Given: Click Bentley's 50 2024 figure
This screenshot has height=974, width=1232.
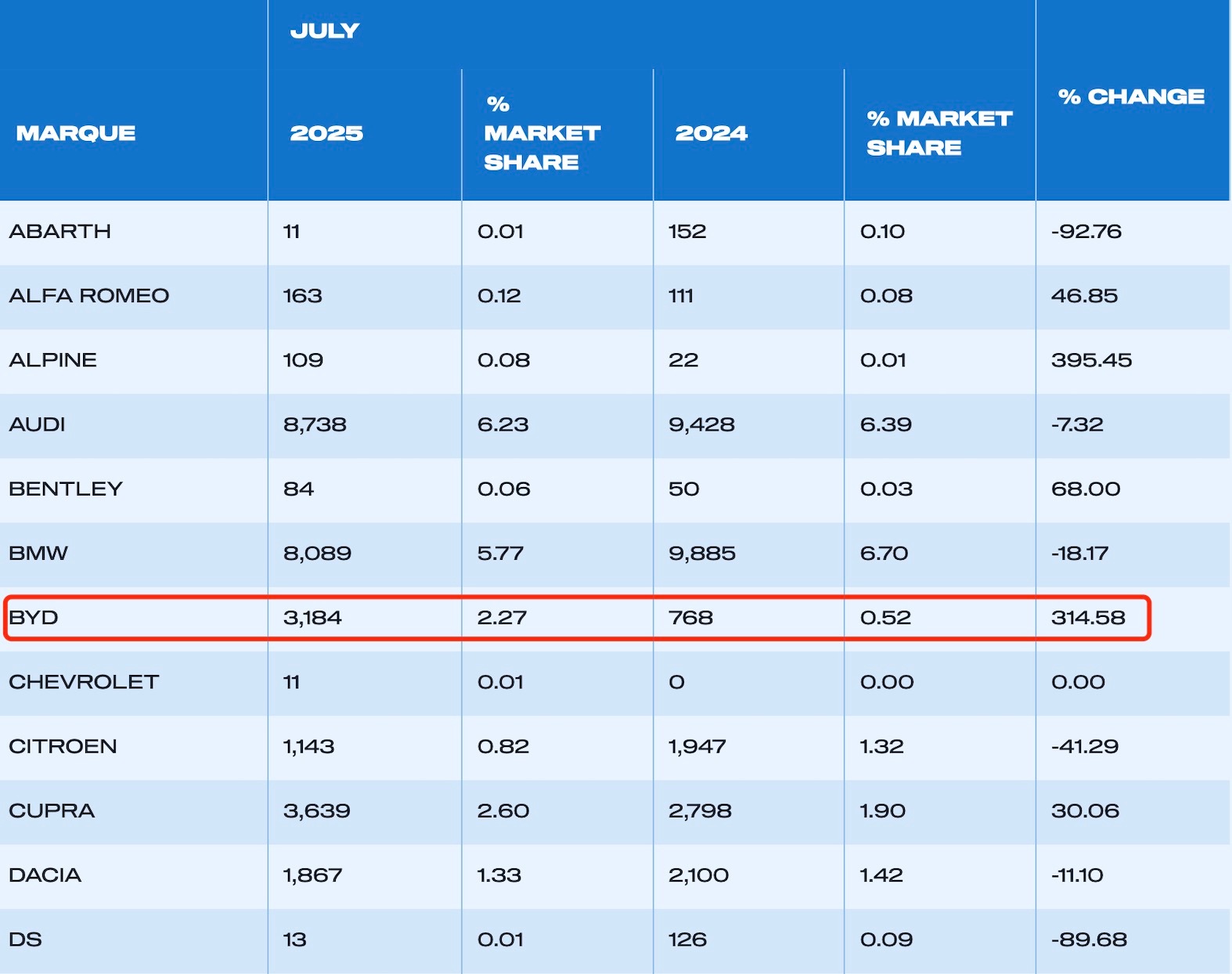Looking at the screenshot, I should tap(683, 489).
